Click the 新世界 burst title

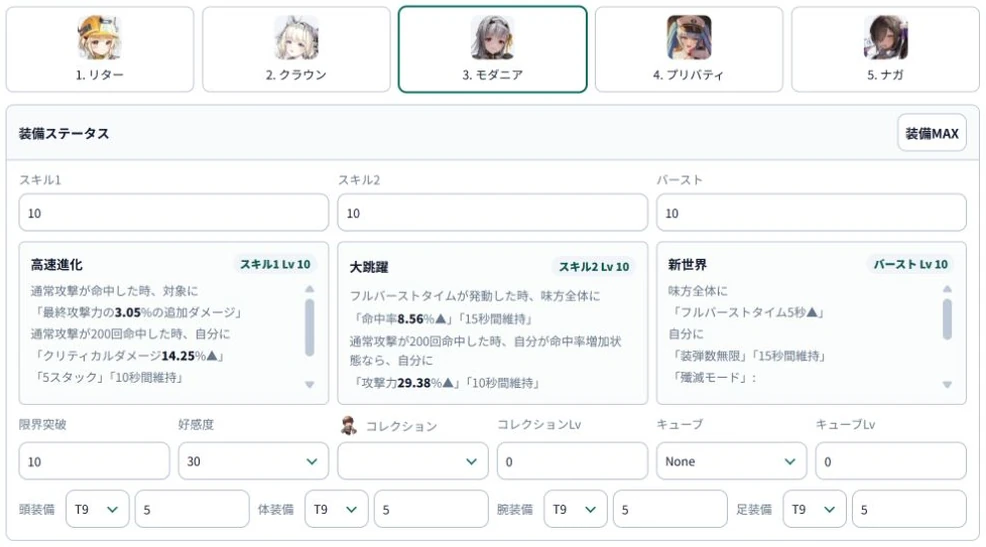[687, 265]
